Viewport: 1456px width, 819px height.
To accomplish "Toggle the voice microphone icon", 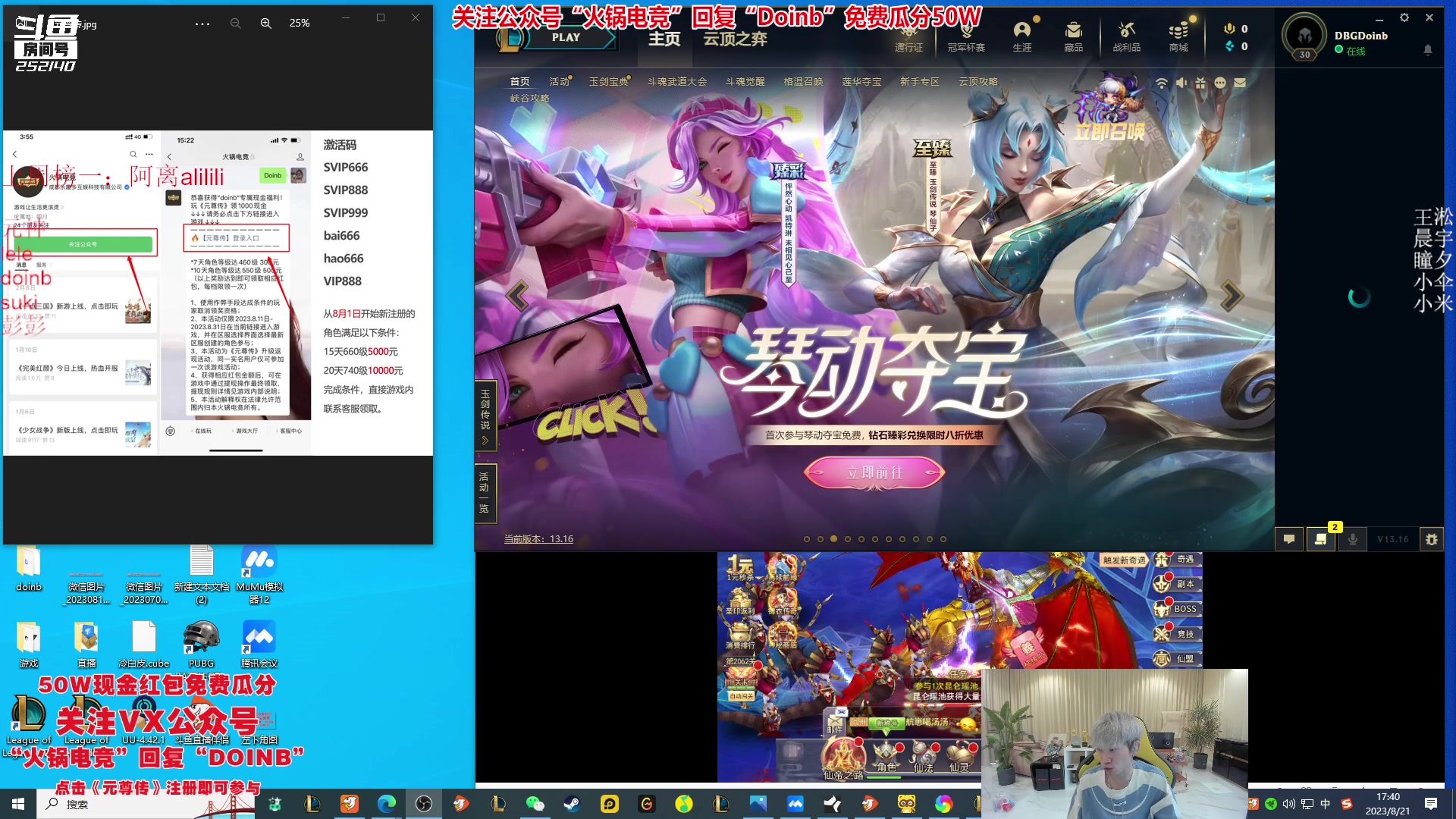I will tap(1352, 539).
